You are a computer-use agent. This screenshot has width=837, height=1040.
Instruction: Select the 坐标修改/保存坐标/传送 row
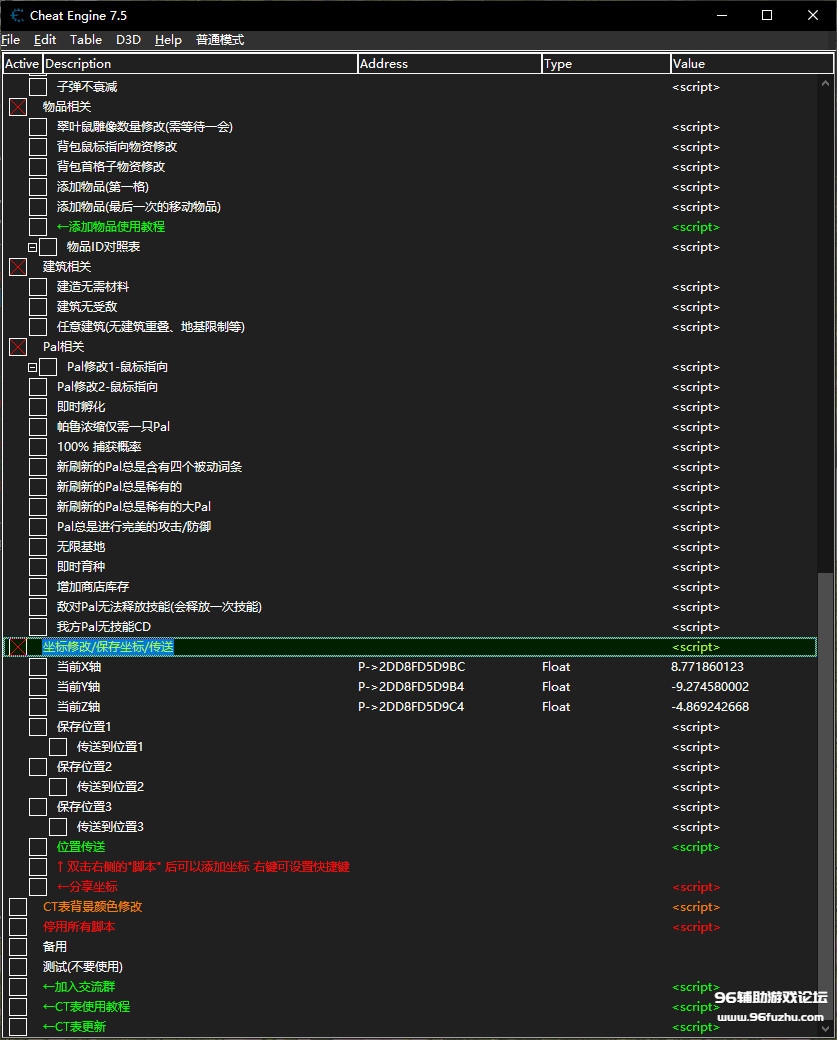click(108, 647)
